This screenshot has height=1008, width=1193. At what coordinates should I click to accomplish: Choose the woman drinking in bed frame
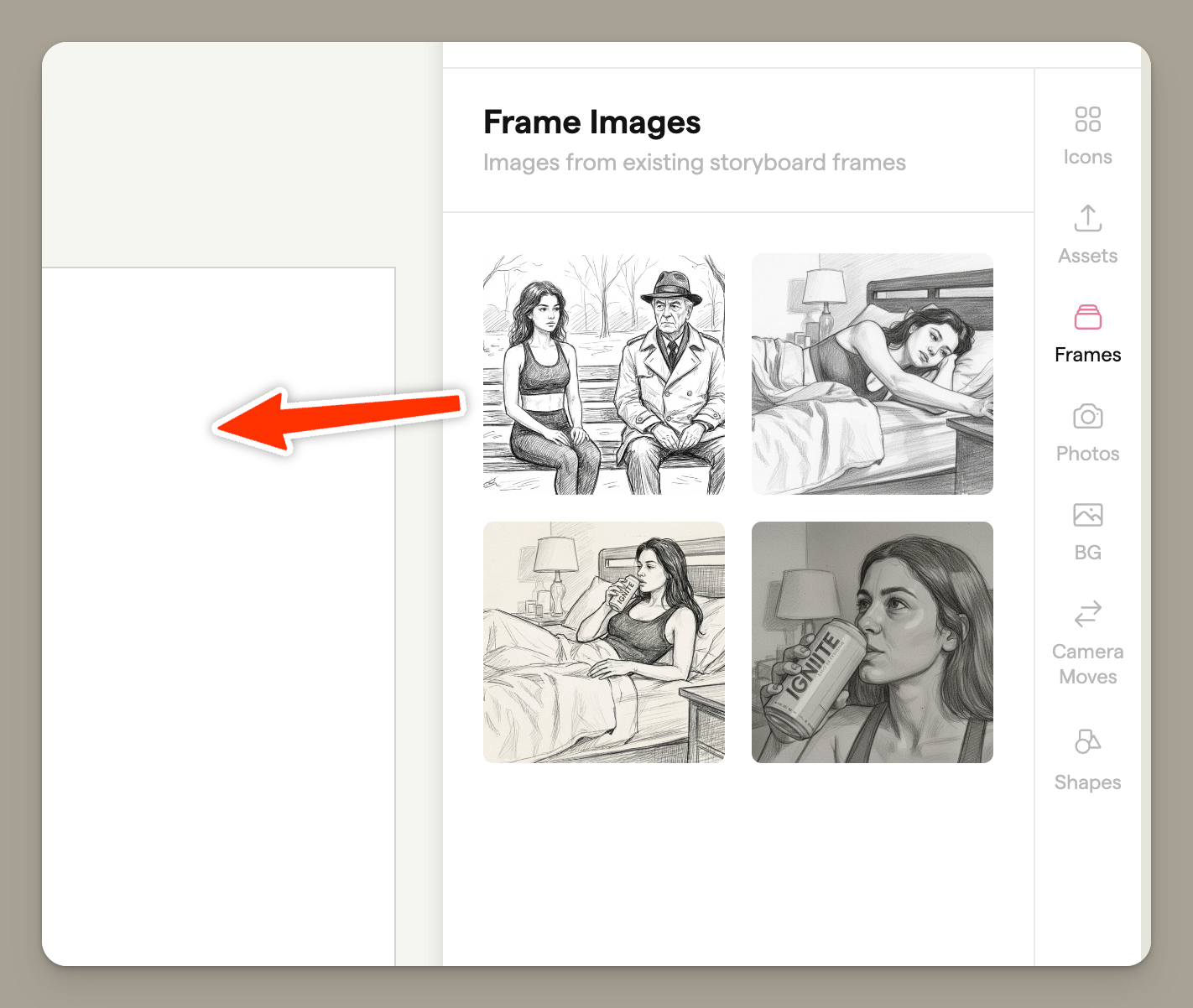point(603,642)
